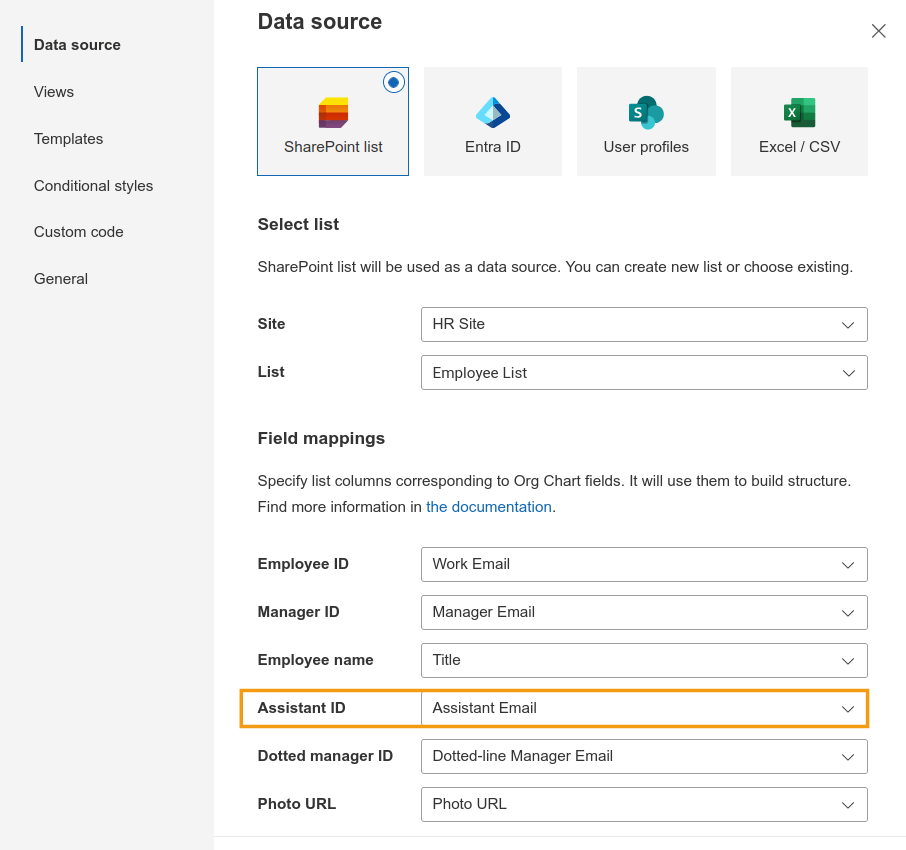Select the Excel / CSV data source

[799, 121]
